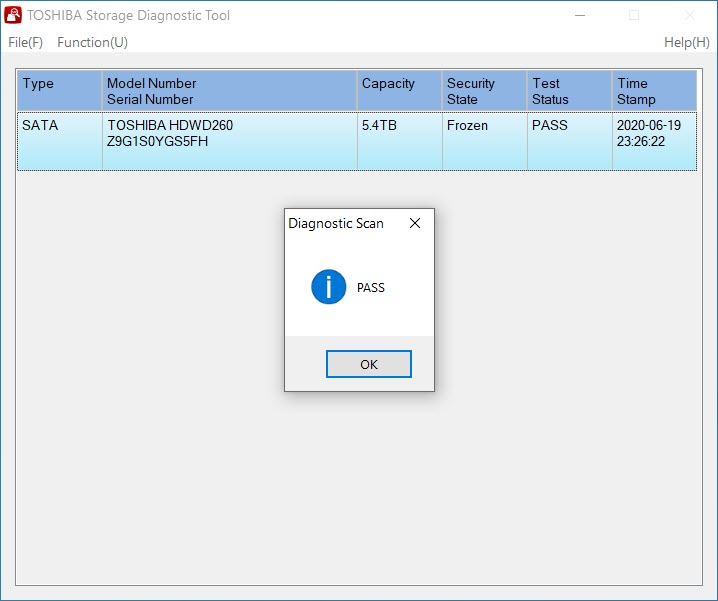Click the serial number Z9G1S0YGS5FH
This screenshot has width=718, height=601.
(157, 142)
